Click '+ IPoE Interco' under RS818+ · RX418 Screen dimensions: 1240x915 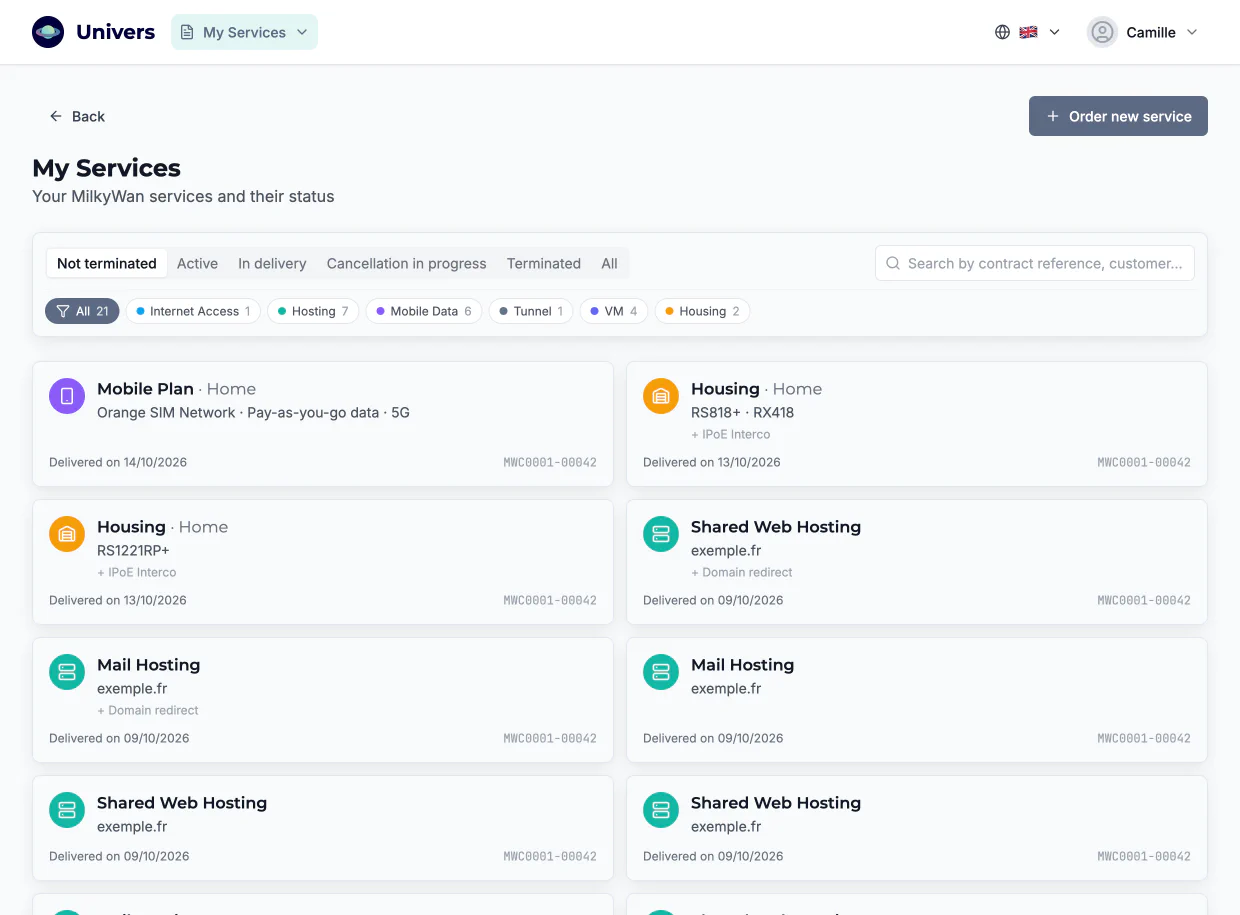click(730, 434)
